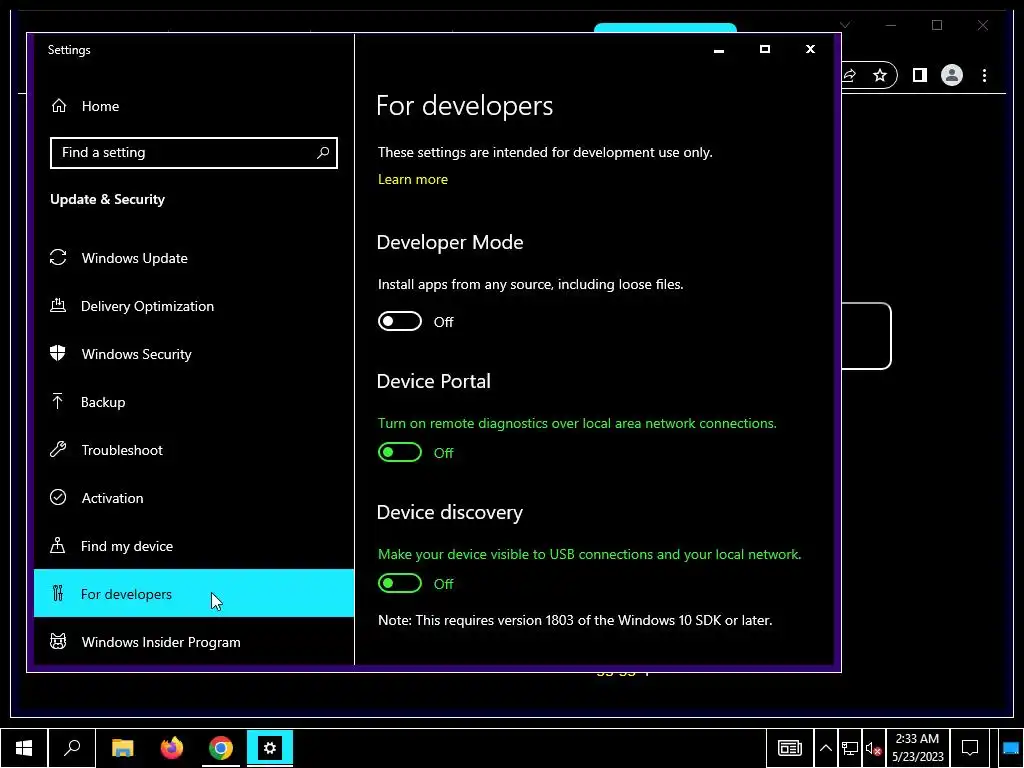Close the Settings window
The height and width of the screenshot is (768, 1024).
pos(810,50)
